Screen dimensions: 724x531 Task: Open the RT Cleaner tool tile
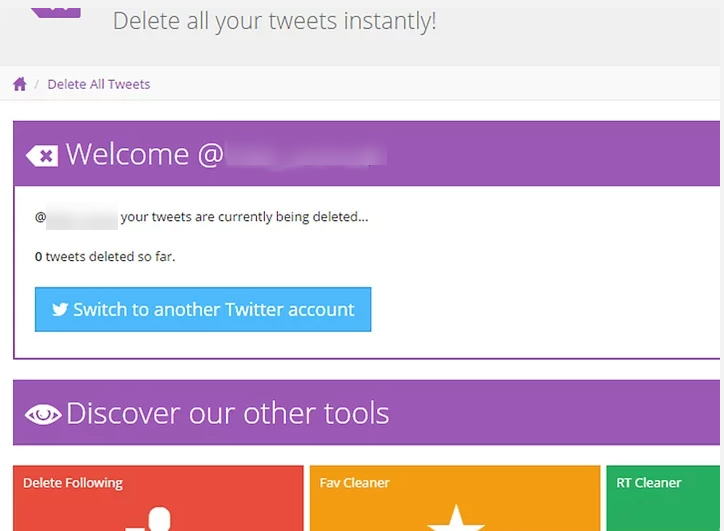point(663,498)
